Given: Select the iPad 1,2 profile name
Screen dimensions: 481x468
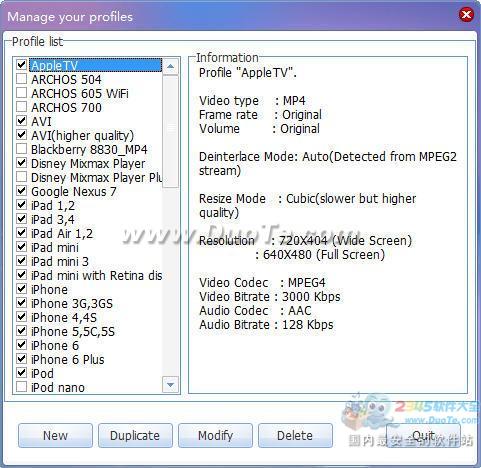Looking at the screenshot, I should (53, 206).
